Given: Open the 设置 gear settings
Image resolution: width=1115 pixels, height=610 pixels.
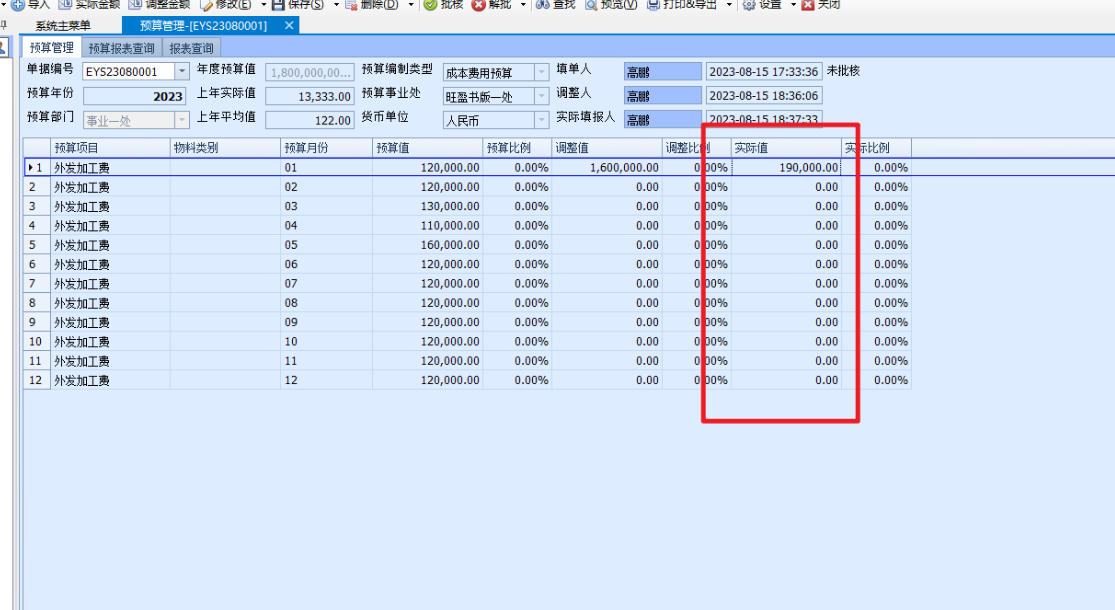Looking at the screenshot, I should (749, 4).
